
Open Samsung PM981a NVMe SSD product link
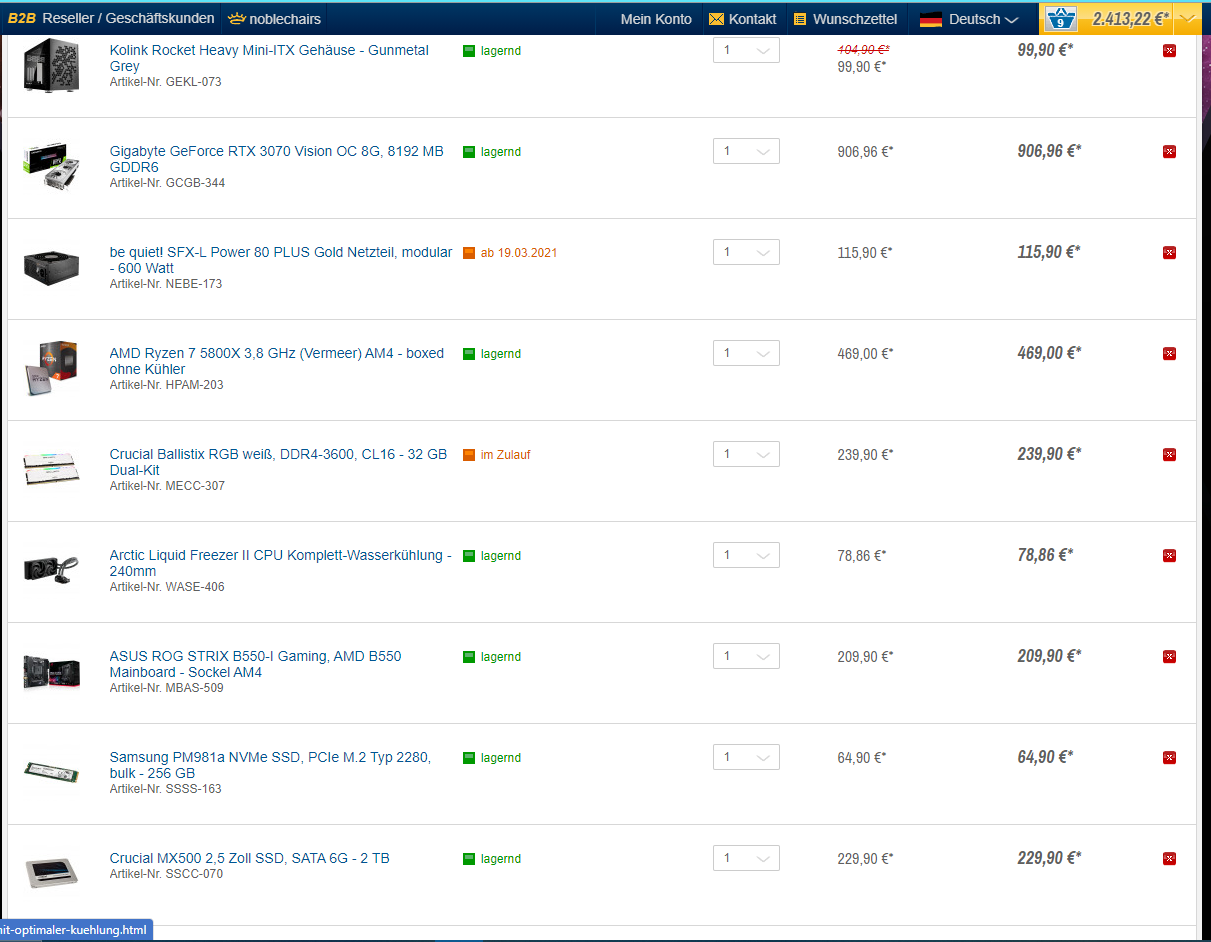click(270, 765)
